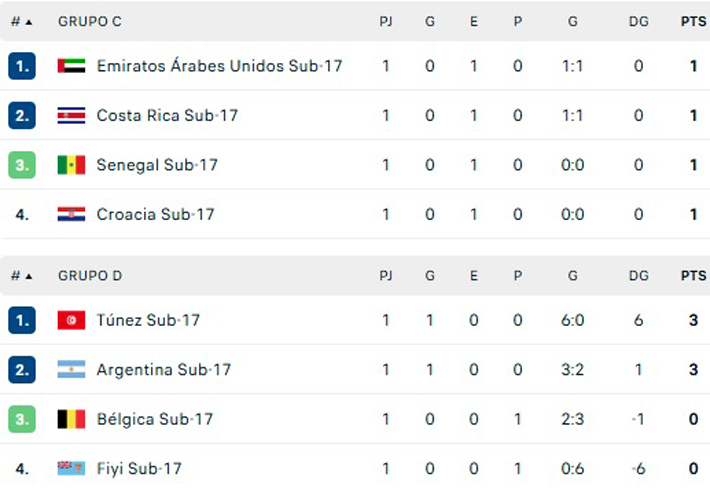The image size is (710, 492).
Task: Click green rank 3 badge beside Senegal
Action: click(x=22, y=165)
